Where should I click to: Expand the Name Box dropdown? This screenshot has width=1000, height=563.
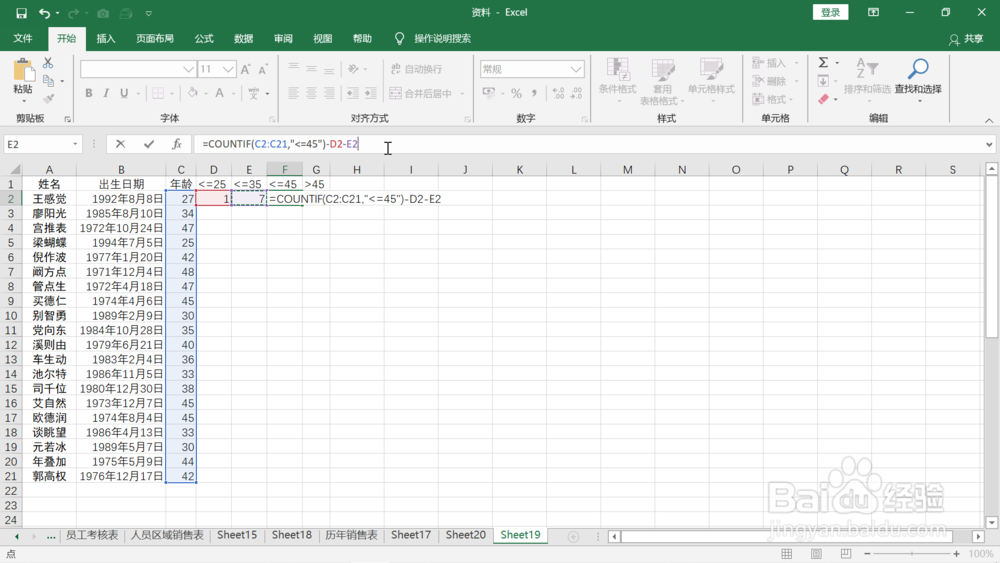coord(75,144)
